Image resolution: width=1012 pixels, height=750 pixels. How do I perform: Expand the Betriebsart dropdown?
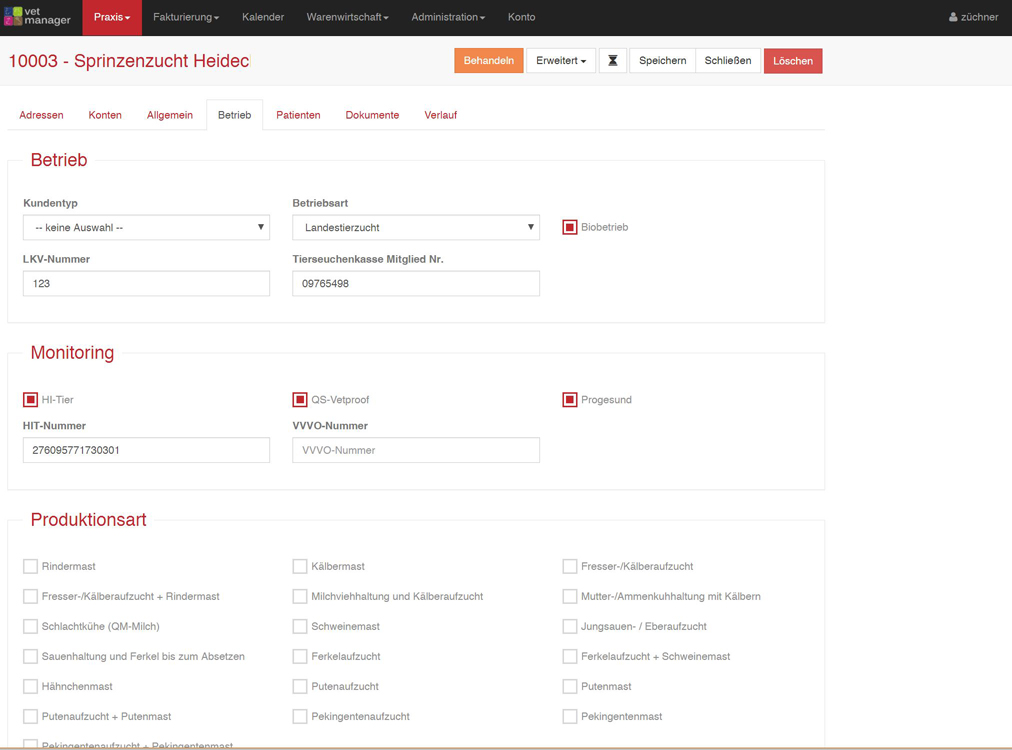click(415, 228)
